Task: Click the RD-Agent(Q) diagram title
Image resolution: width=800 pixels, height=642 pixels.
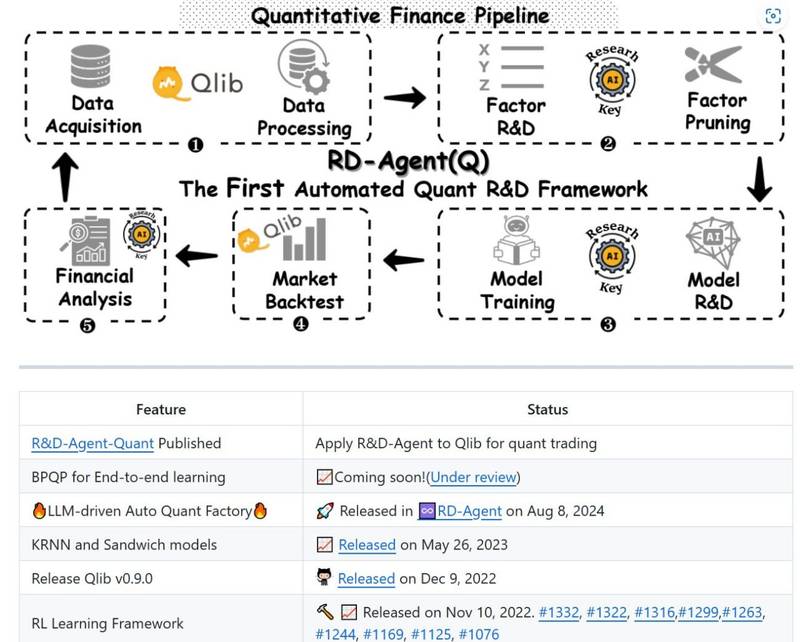Action: tap(408, 161)
